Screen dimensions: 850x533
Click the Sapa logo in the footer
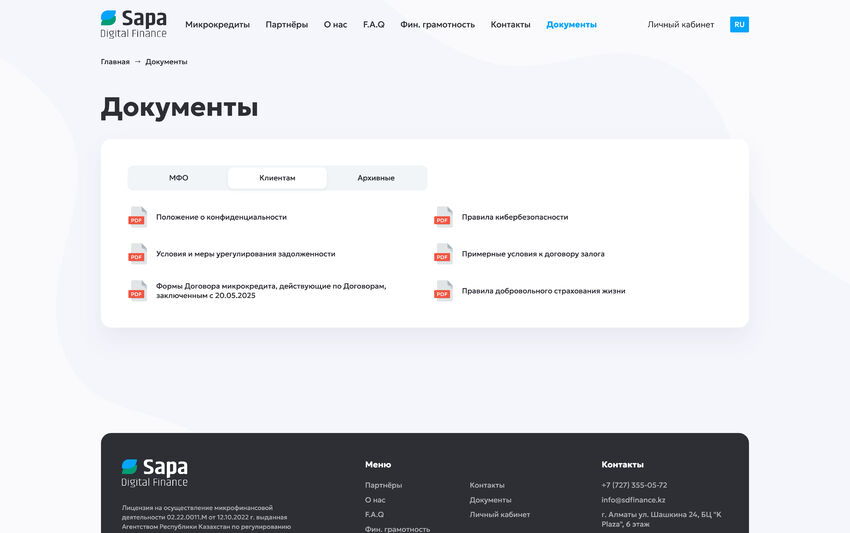coord(154,473)
